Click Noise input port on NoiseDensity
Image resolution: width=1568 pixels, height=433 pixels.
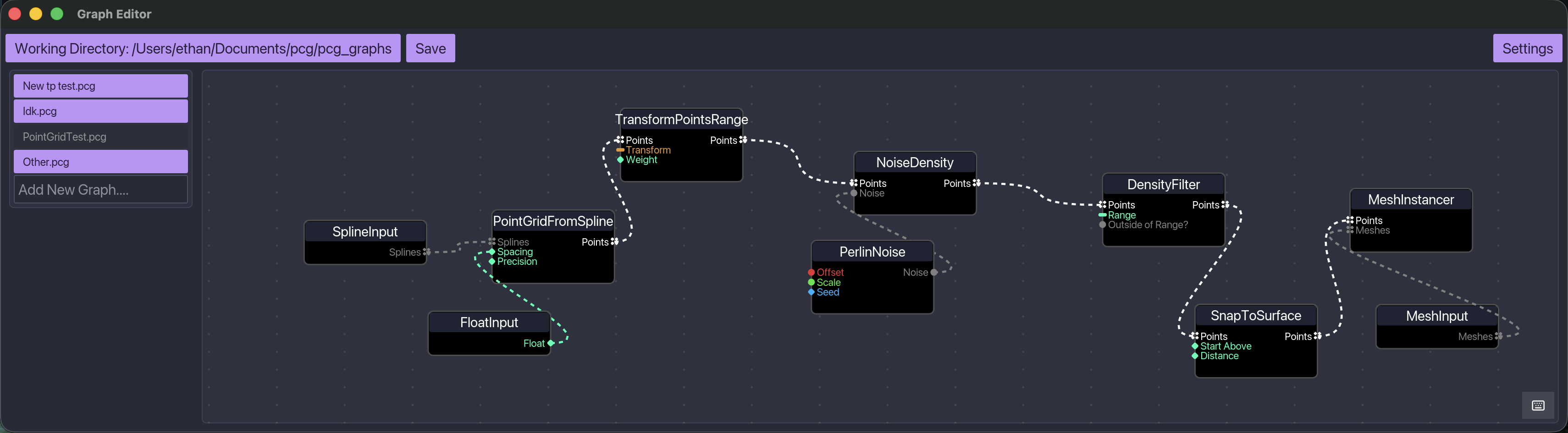coord(854,193)
